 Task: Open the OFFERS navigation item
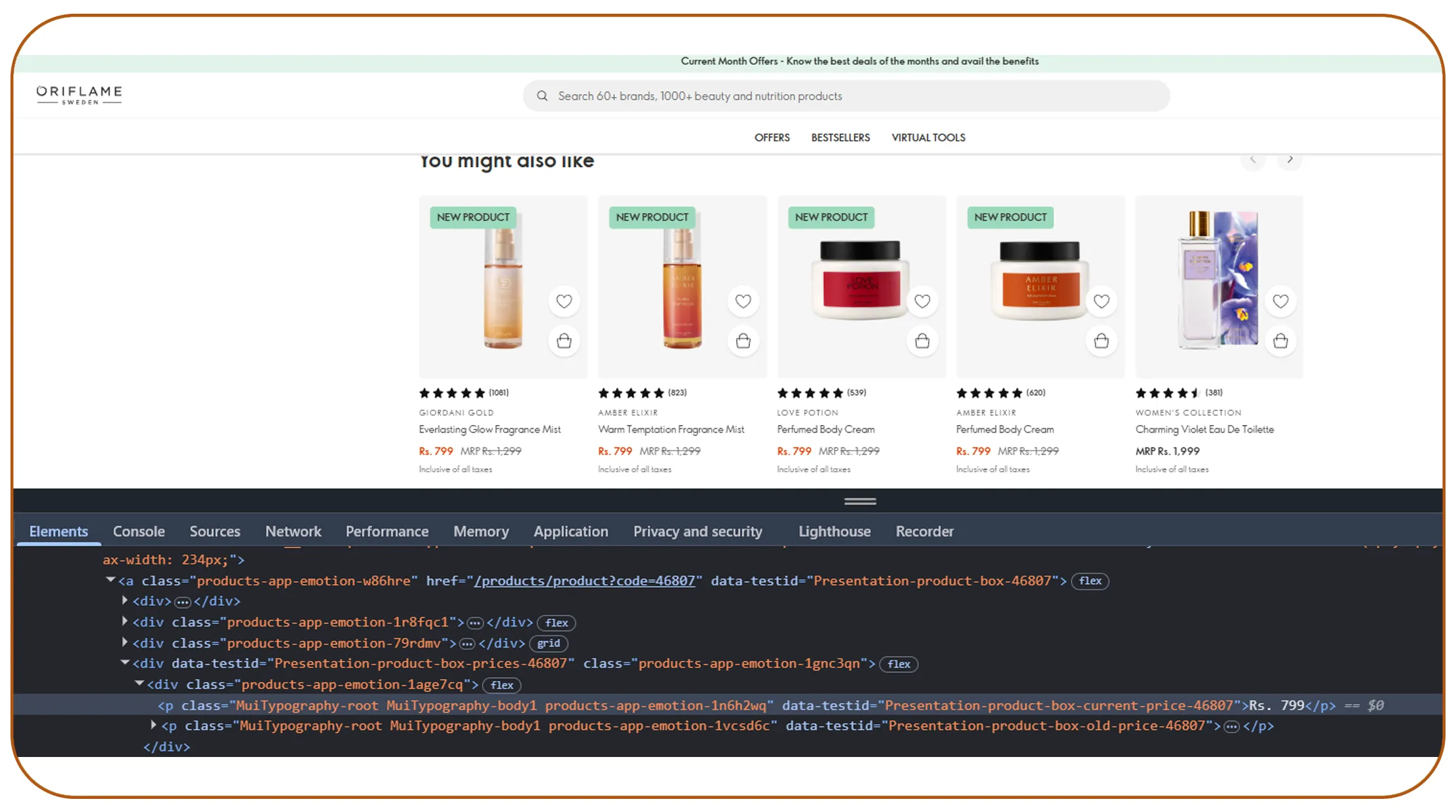click(x=772, y=137)
